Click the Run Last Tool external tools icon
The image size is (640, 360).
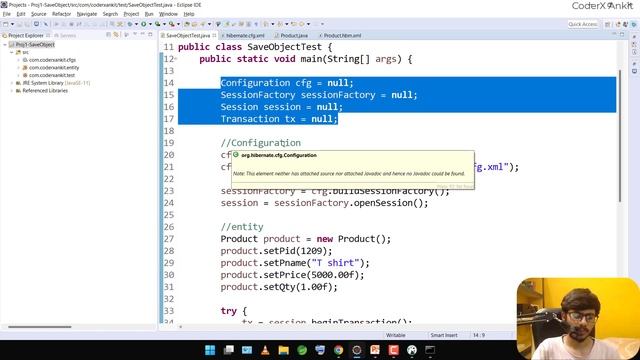point(171,24)
